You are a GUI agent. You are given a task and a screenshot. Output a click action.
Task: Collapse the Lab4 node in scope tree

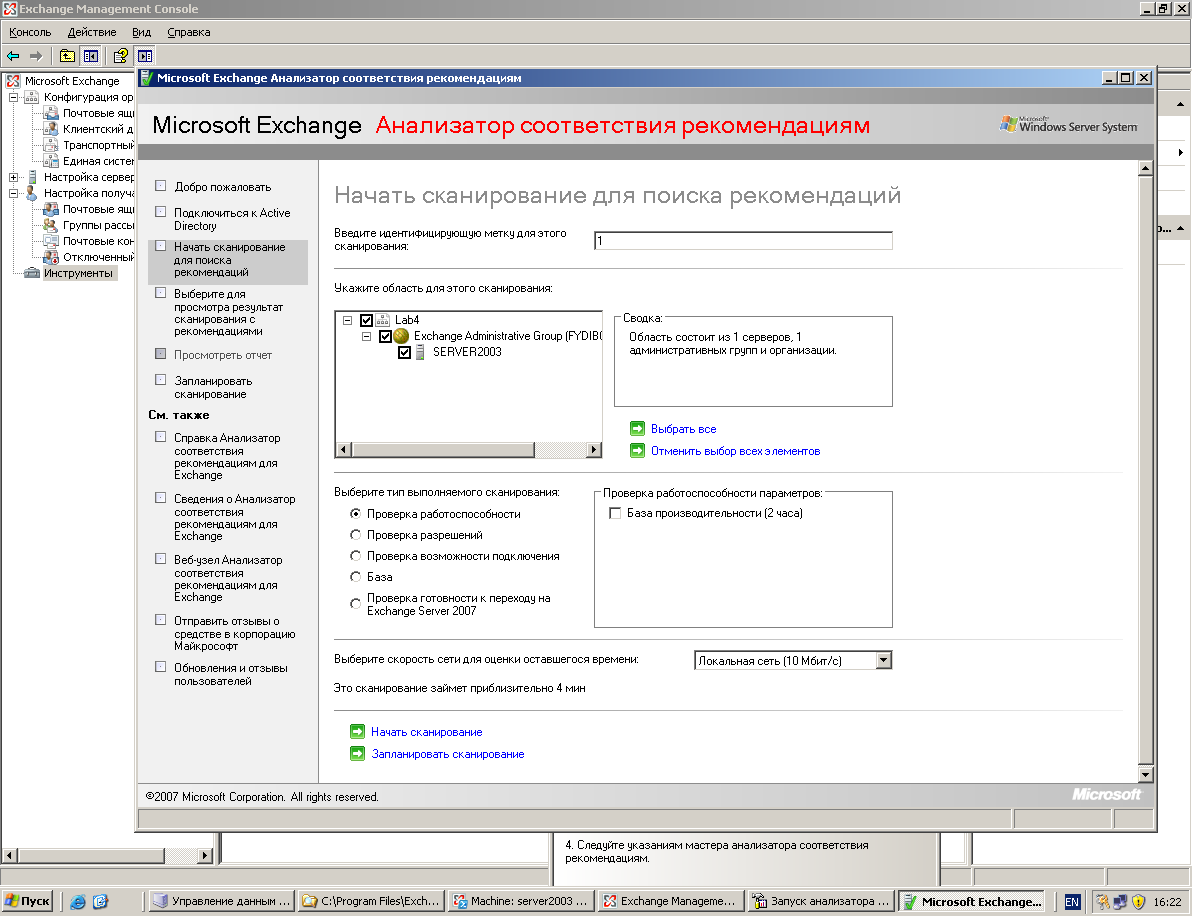347,320
